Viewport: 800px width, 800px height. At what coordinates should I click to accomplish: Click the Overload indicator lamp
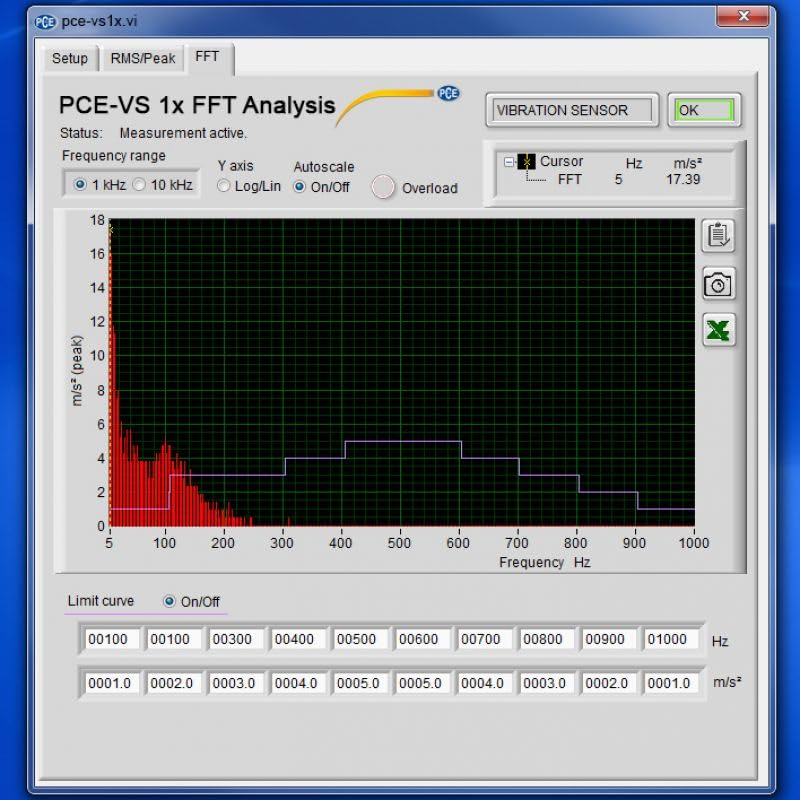(x=383, y=188)
